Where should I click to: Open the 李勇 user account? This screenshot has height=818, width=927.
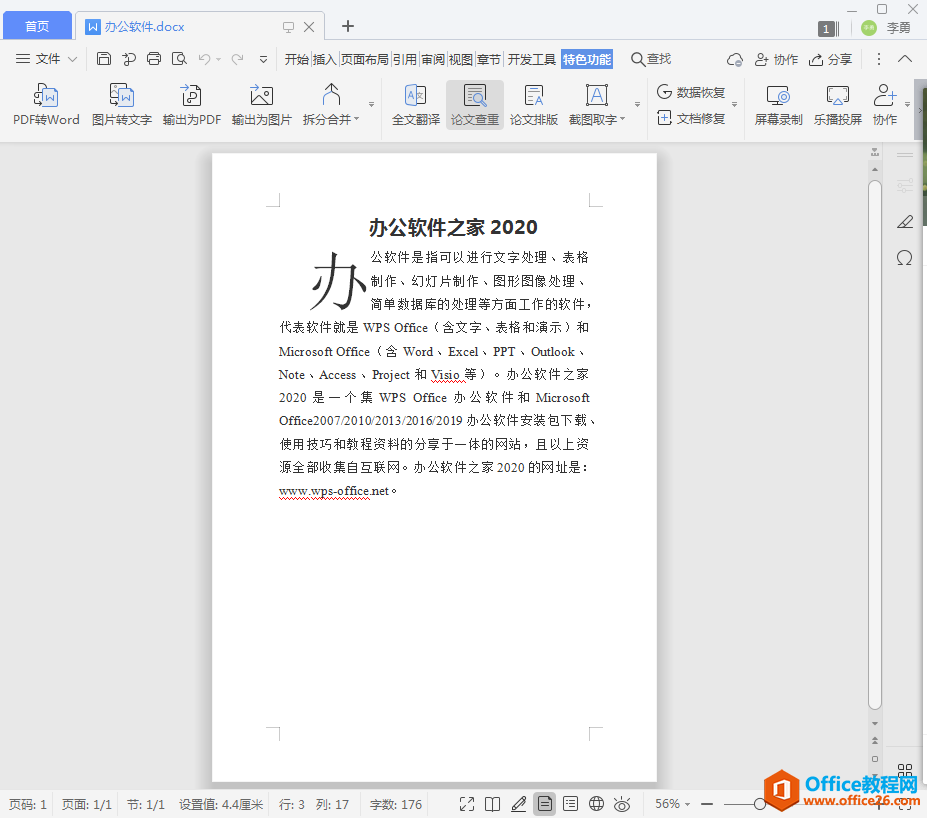886,28
